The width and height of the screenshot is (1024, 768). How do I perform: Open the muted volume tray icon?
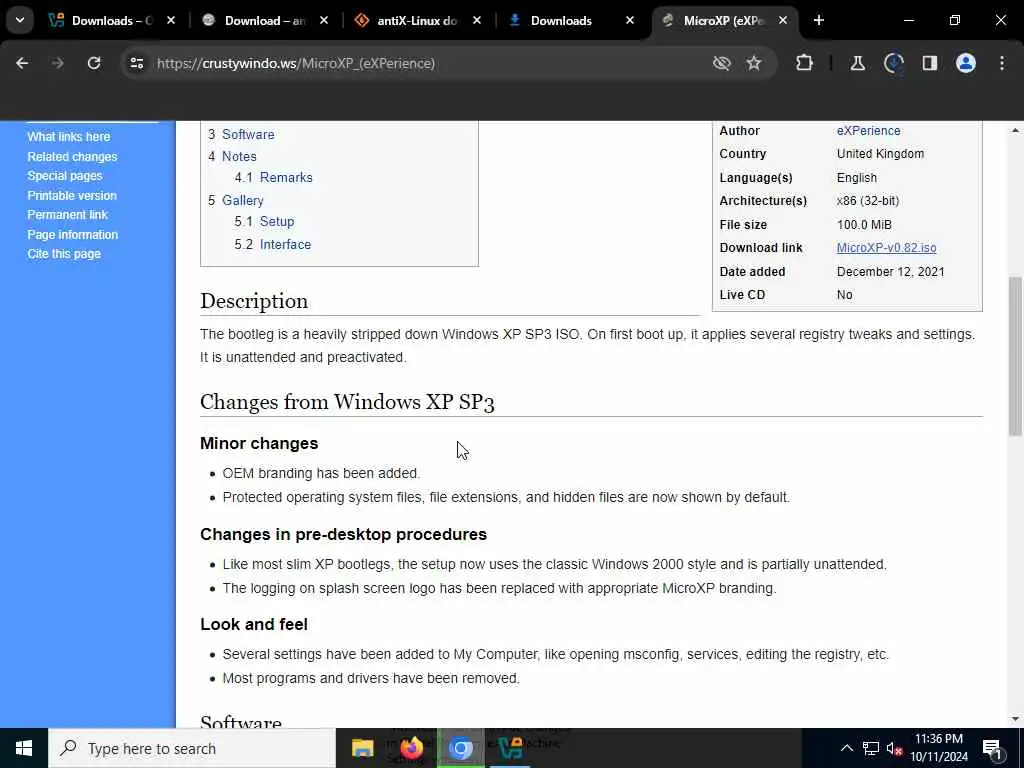tap(894, 748)
